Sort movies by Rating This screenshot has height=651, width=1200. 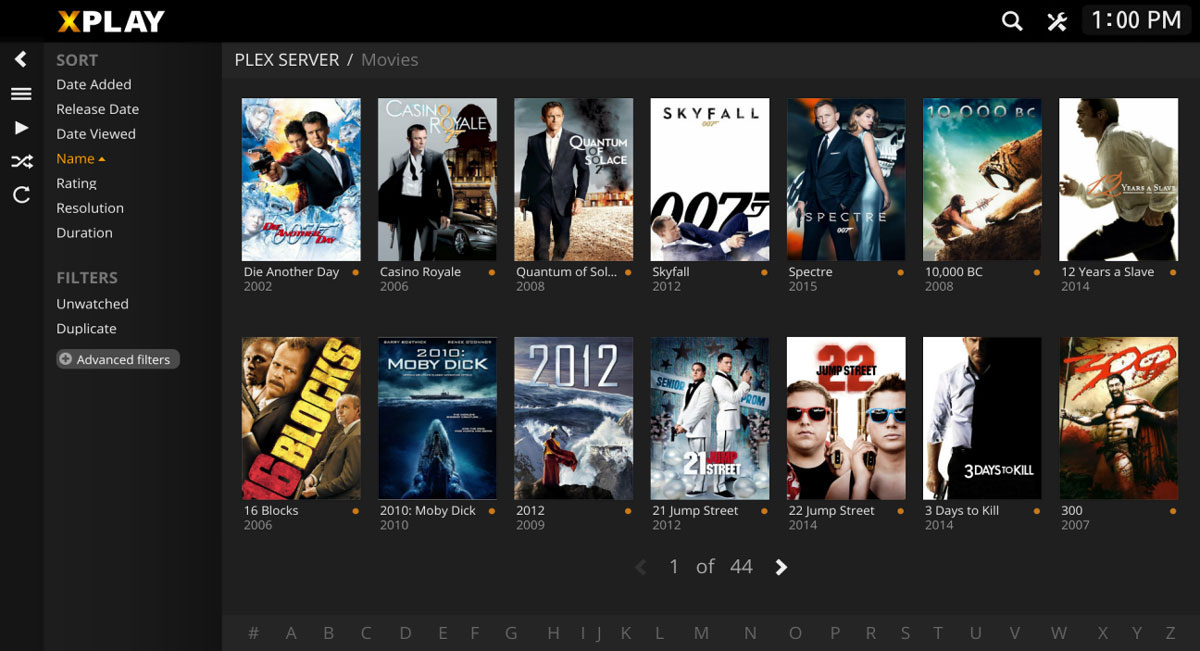76,184
